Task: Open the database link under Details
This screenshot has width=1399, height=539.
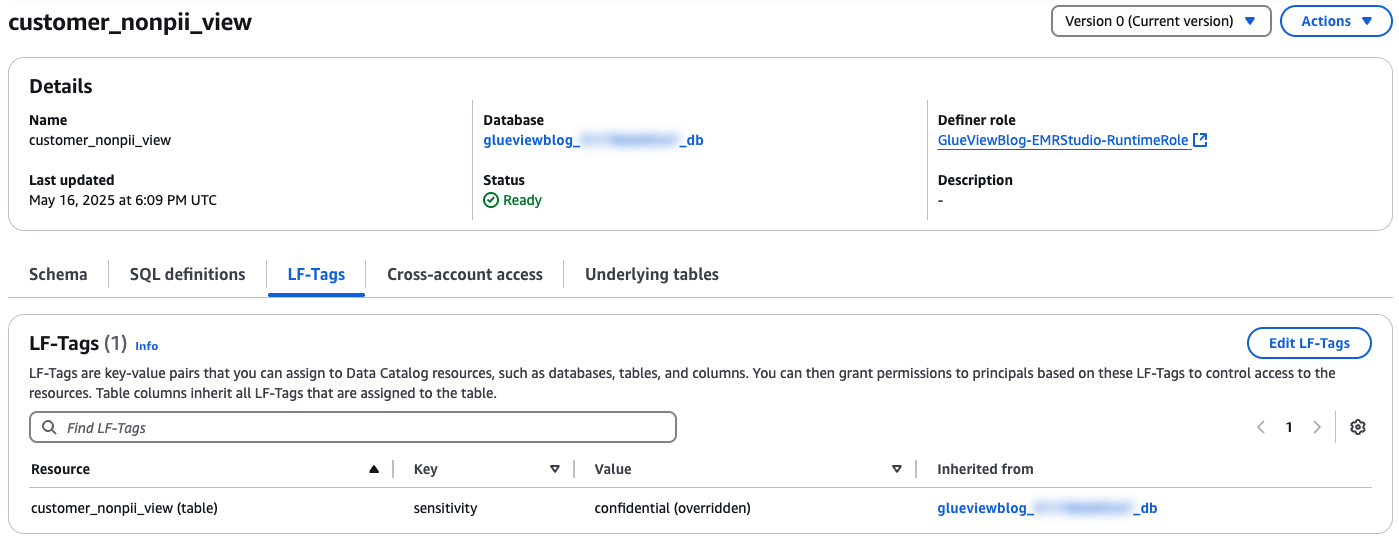Action: point(593,140)
